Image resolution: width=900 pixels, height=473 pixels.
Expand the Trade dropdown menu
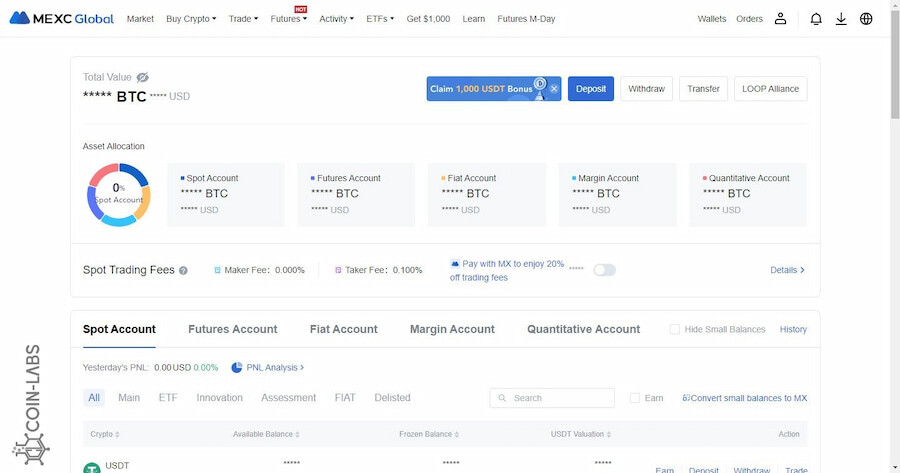click(243, 18)
